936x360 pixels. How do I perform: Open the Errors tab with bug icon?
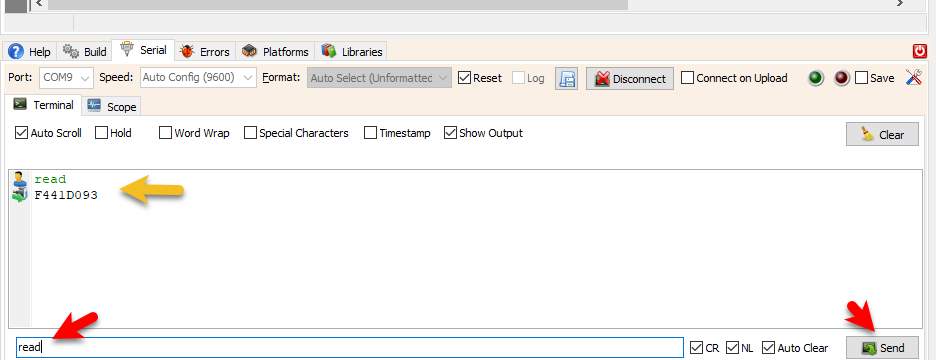tap(205, 52)
